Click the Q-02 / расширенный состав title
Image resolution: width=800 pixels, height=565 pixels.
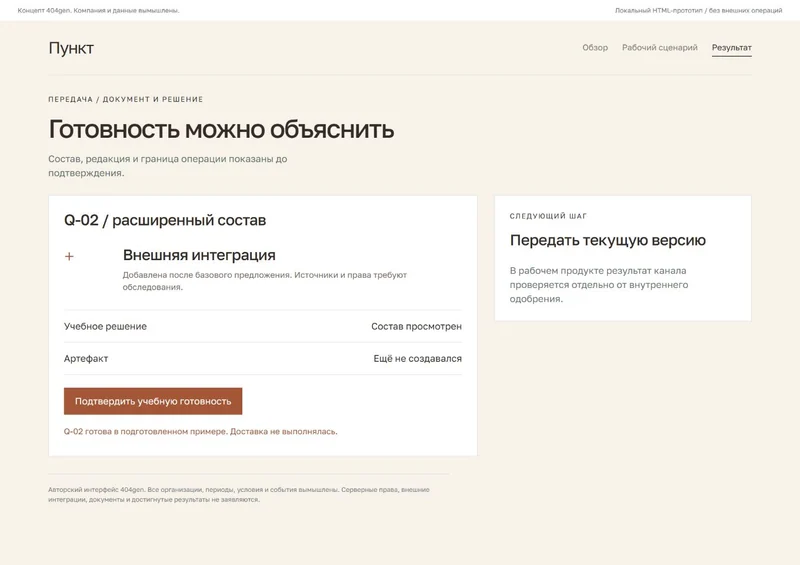tap(165, 220)
